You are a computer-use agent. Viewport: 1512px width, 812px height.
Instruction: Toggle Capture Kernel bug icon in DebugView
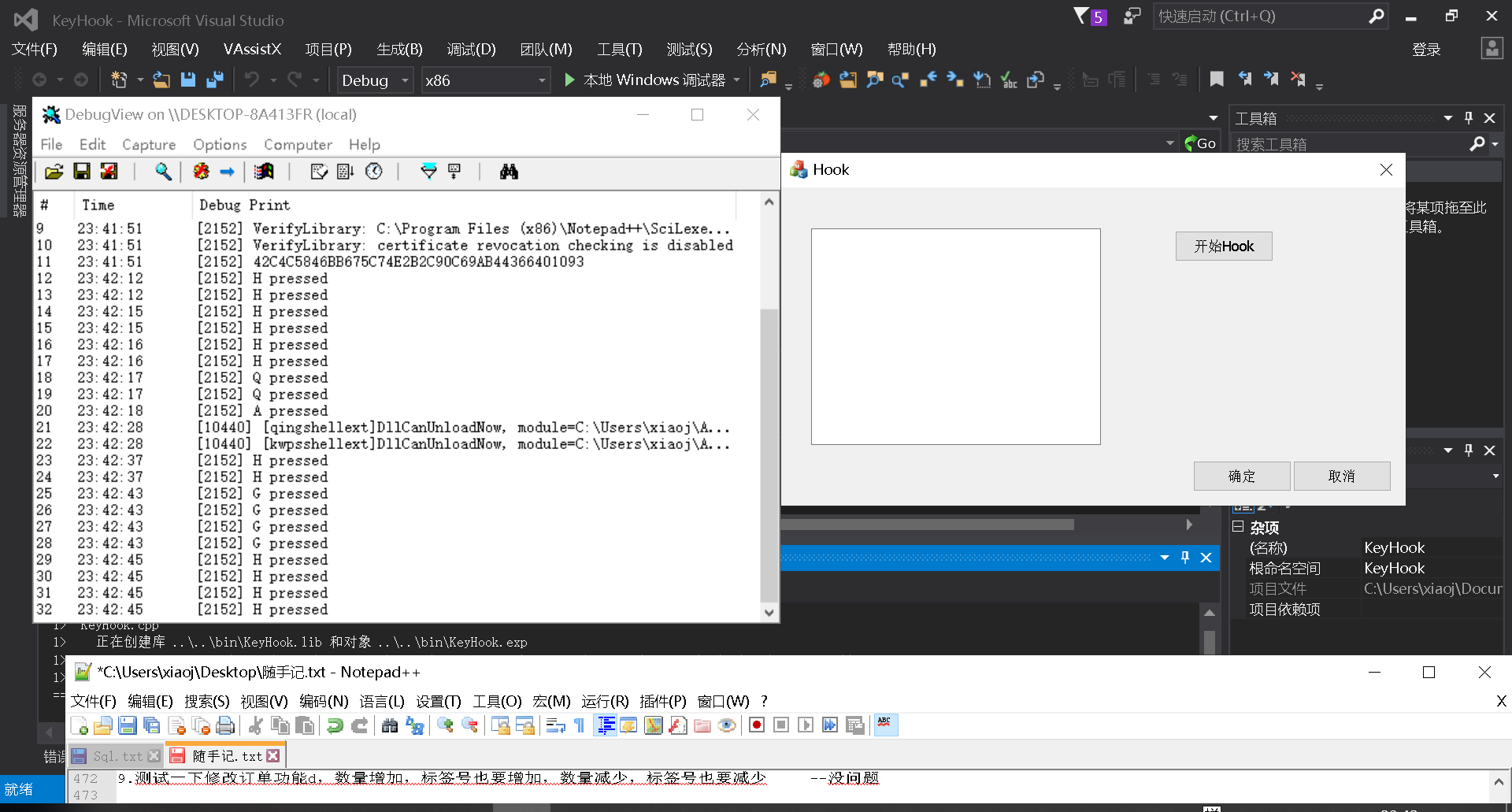coord(202,172)
